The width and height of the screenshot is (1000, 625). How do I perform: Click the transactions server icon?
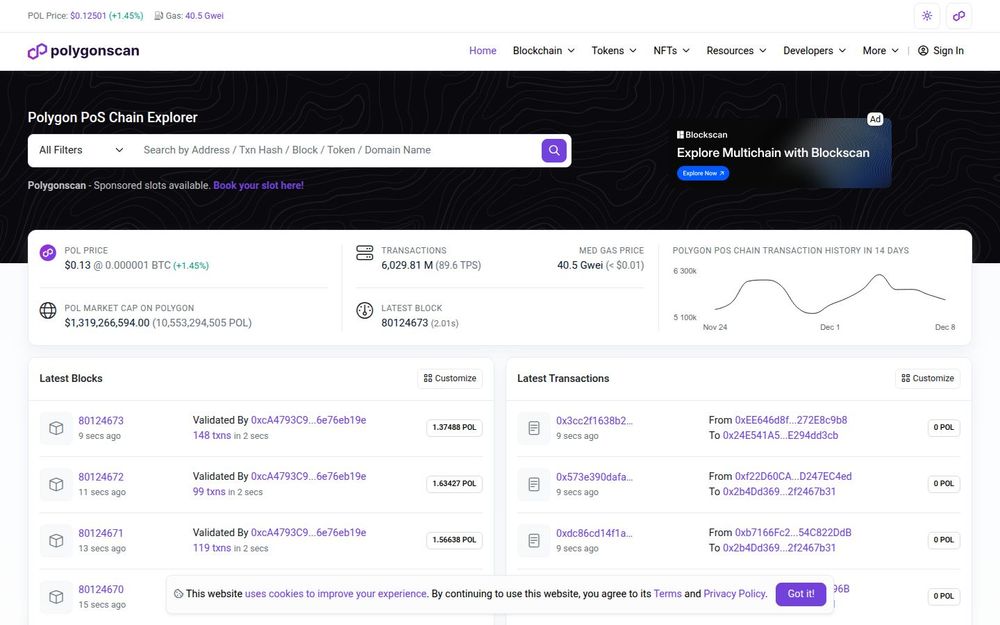click(x=365, y=253)
